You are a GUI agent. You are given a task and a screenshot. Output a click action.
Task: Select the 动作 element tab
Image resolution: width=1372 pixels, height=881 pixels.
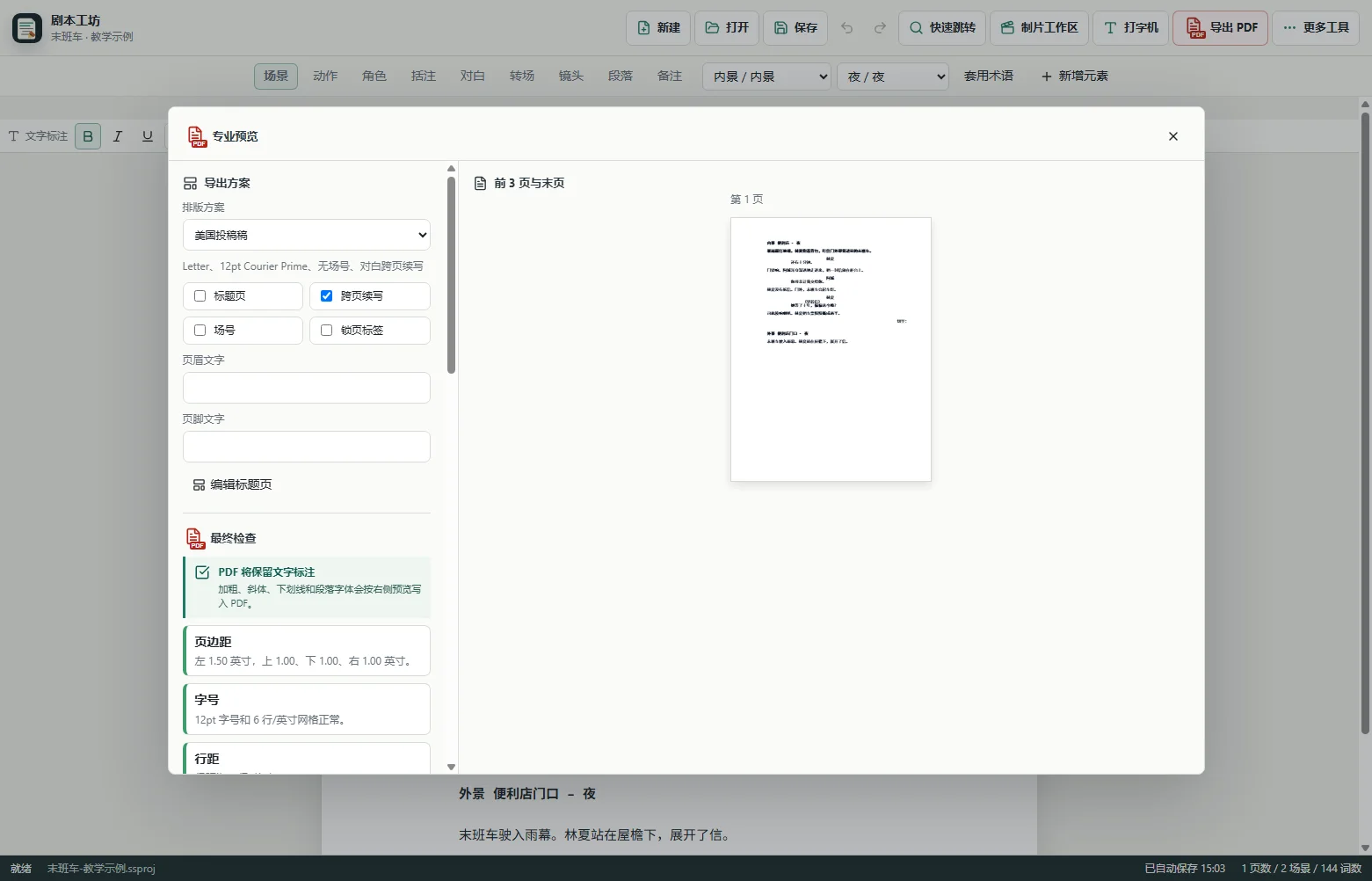[x=325, y=76]
